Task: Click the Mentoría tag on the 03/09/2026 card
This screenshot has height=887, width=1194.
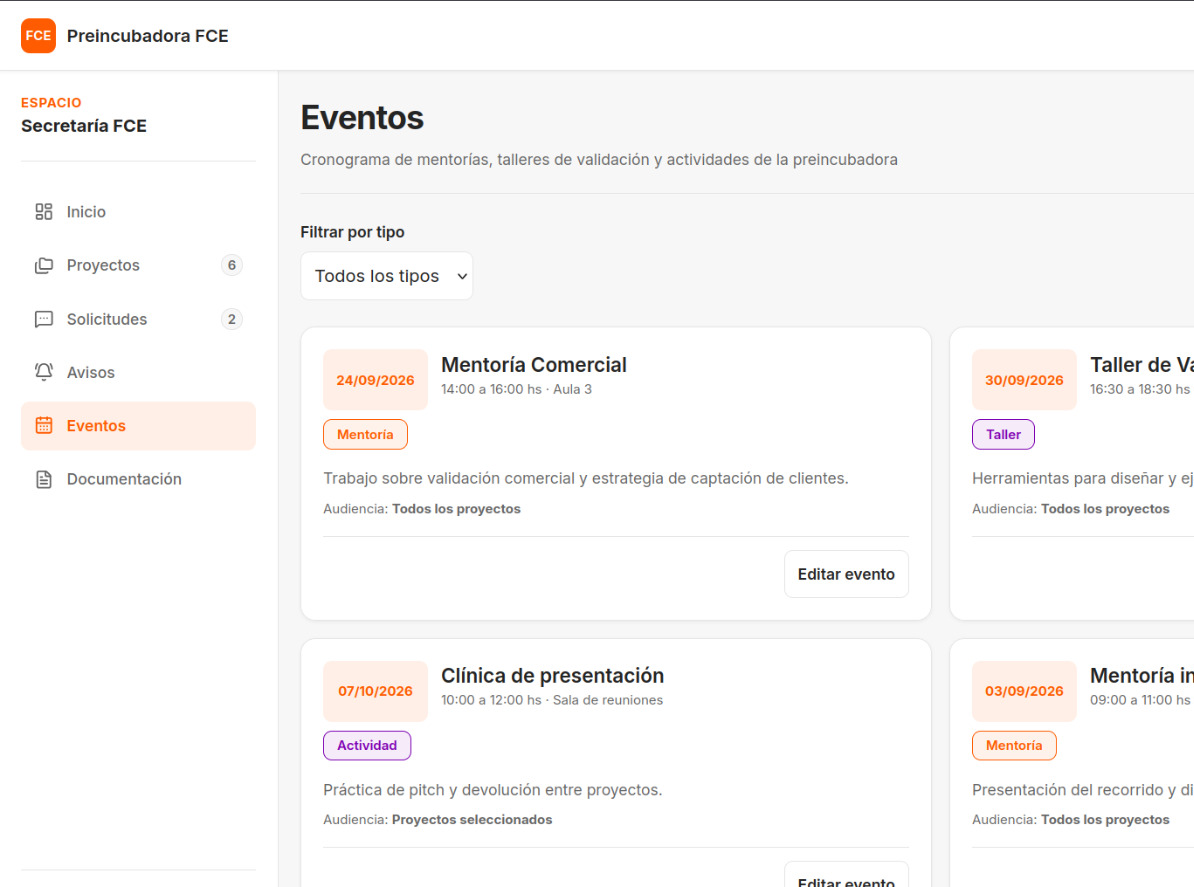Action: click(1014, 745)
